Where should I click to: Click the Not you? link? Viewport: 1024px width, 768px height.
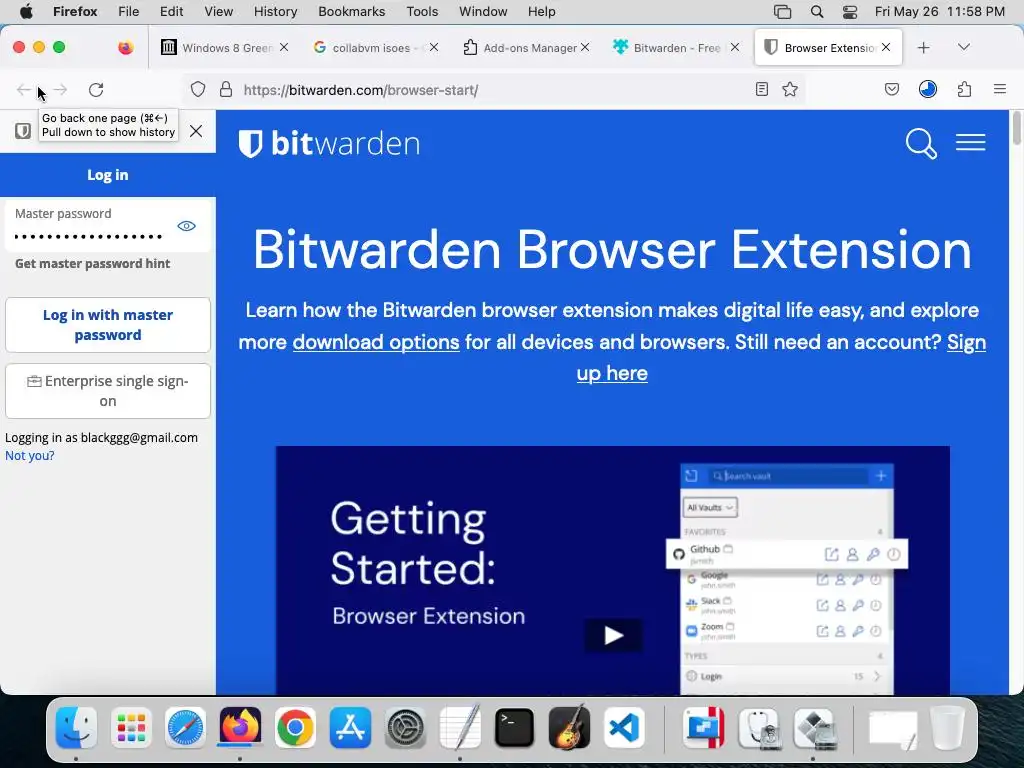29,455
